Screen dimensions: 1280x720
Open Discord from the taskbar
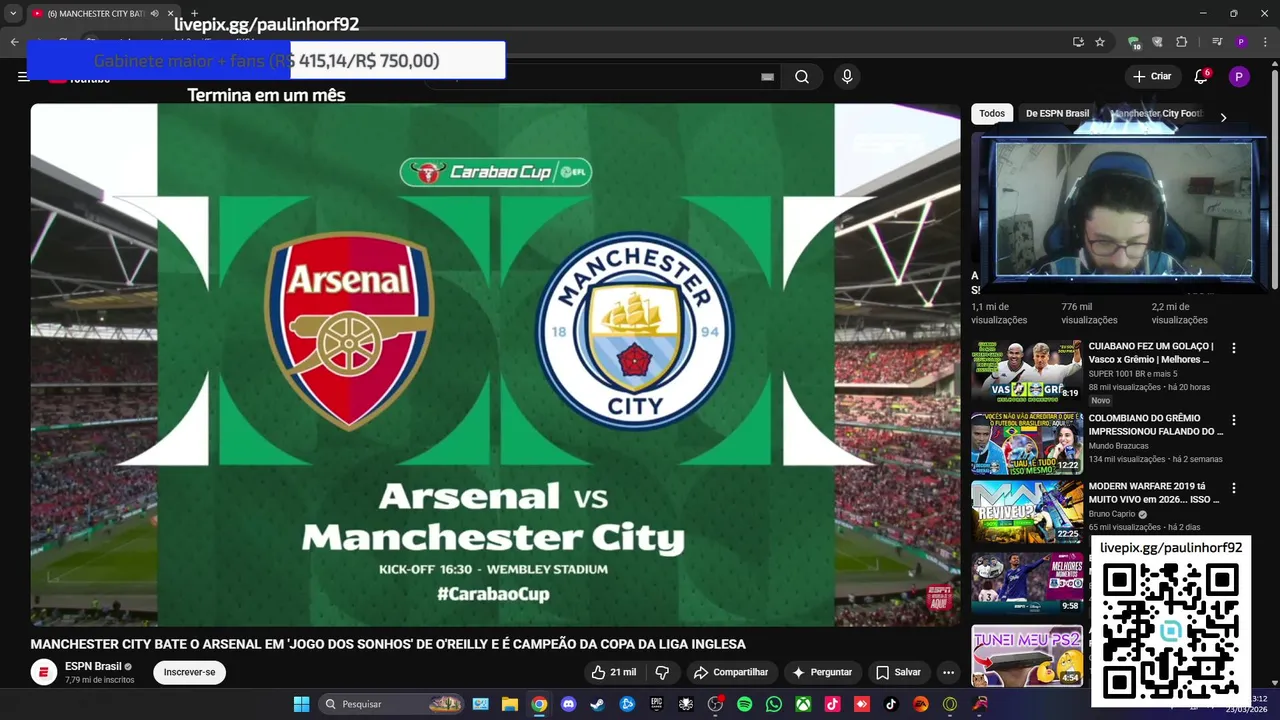tap(568, 704)
